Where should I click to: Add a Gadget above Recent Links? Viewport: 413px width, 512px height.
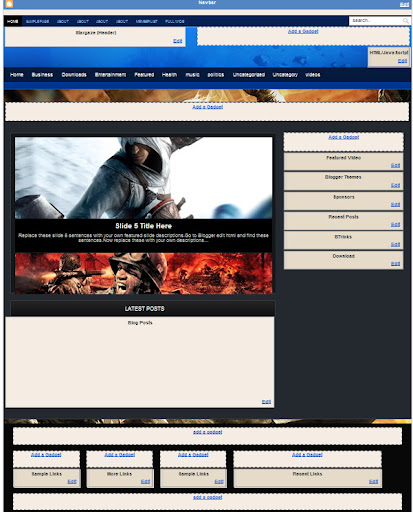pyautogui.click(x=307, y=455)
